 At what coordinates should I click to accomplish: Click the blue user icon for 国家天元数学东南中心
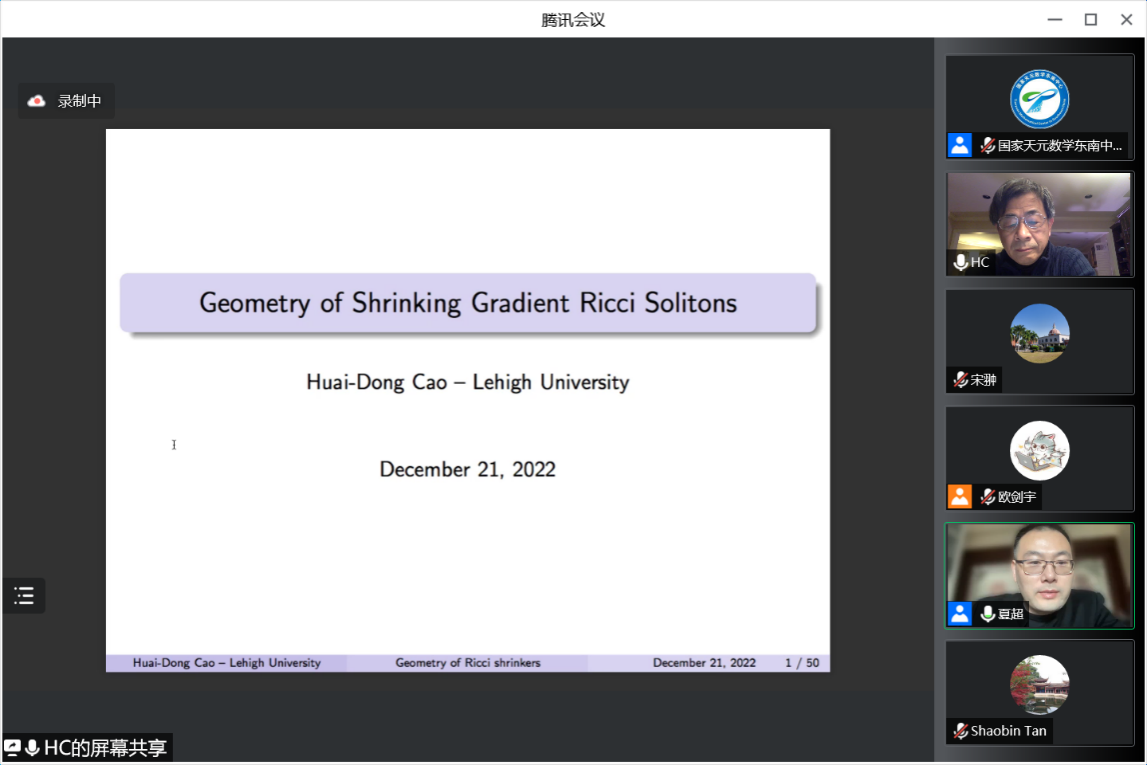coord(960,145)
